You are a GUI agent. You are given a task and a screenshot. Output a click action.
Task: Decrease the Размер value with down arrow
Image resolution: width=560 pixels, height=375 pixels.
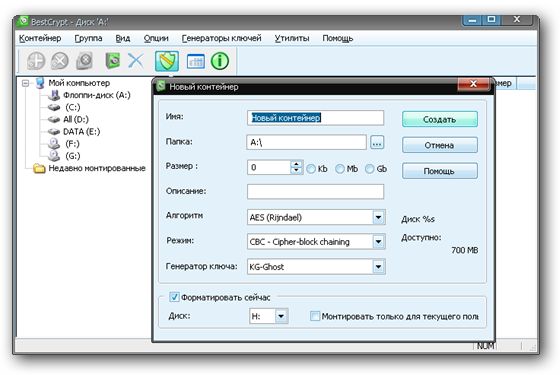click(x=296, y=171)
